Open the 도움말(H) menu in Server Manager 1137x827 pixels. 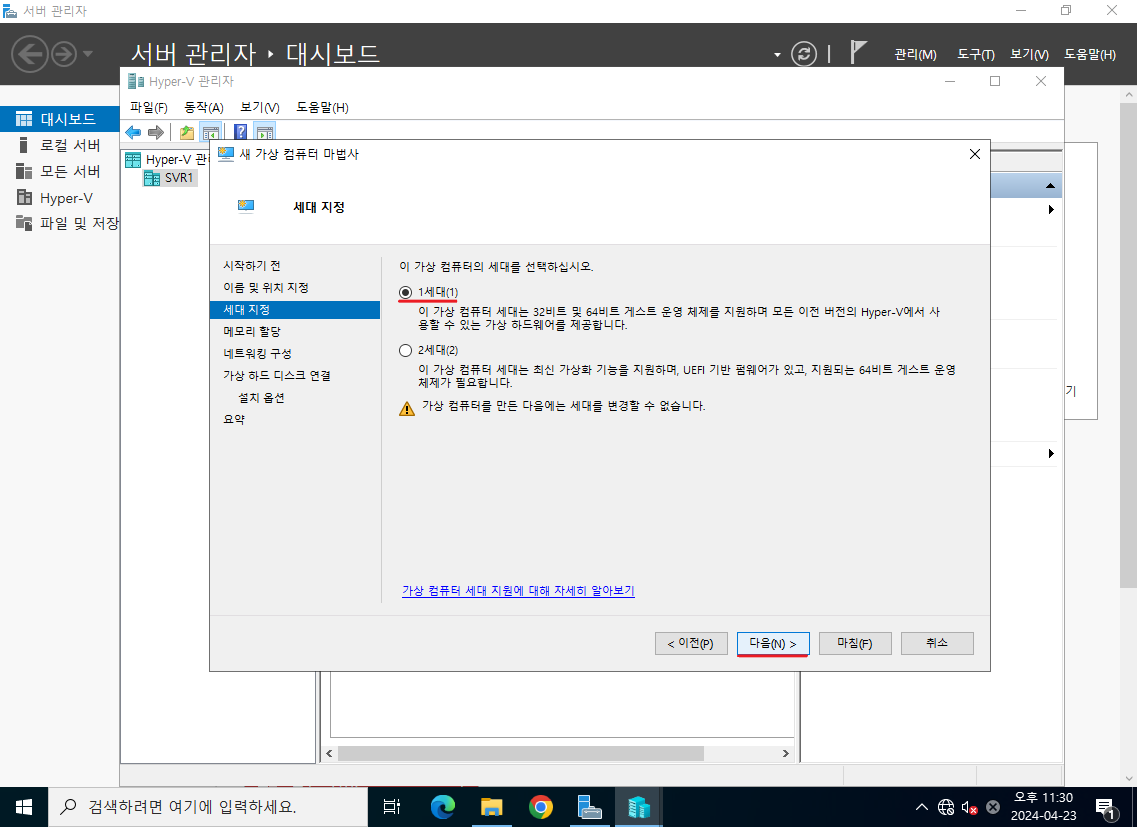pyautogui.click(x=1090, y=54)
